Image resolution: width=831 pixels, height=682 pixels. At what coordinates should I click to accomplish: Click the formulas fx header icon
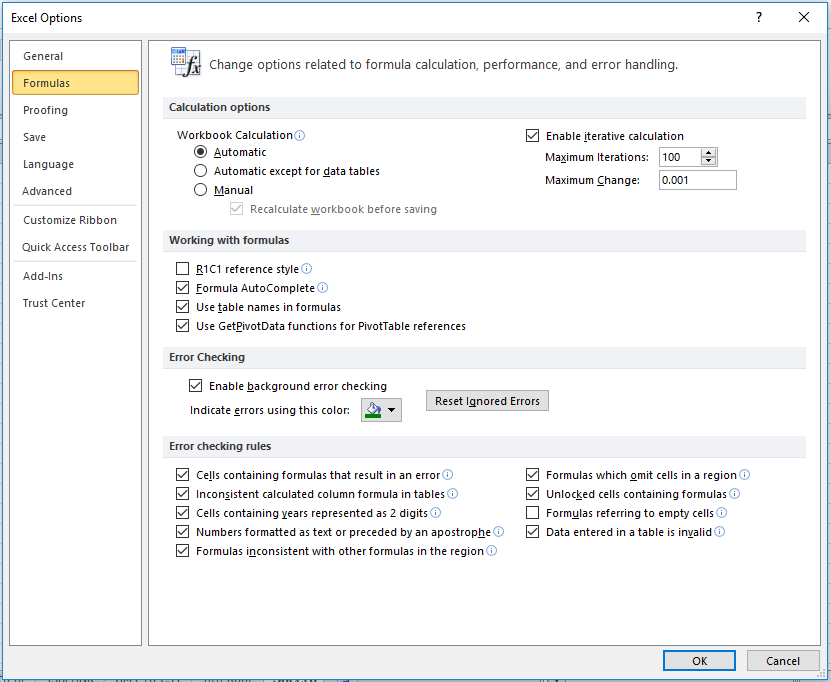[185, 62]
